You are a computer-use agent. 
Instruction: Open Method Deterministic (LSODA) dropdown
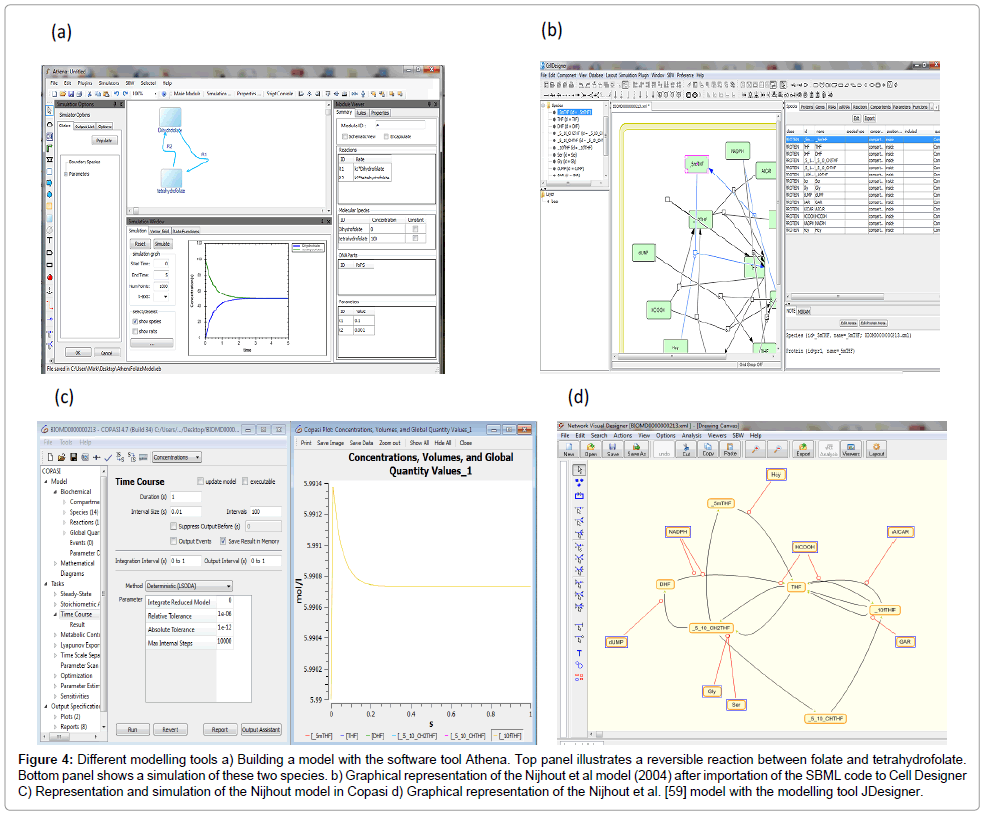[189, 586]
